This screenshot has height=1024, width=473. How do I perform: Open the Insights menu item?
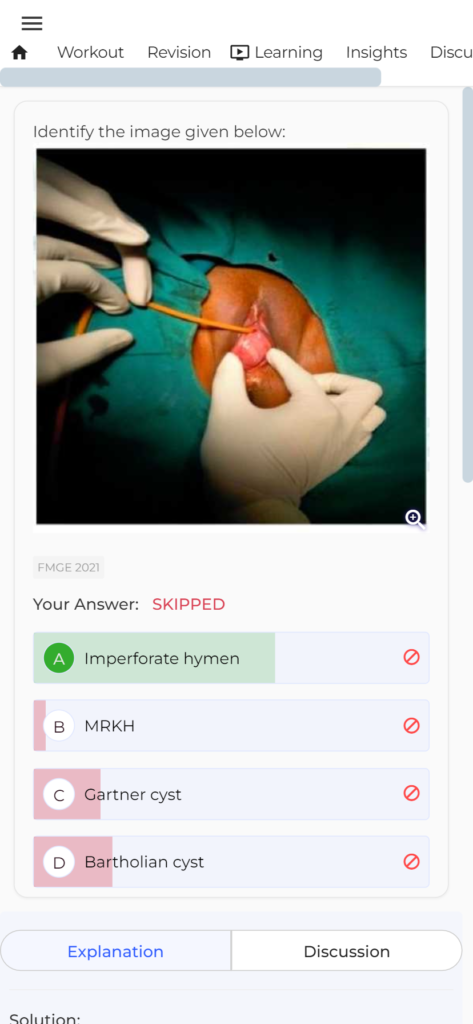click(376, 53)
